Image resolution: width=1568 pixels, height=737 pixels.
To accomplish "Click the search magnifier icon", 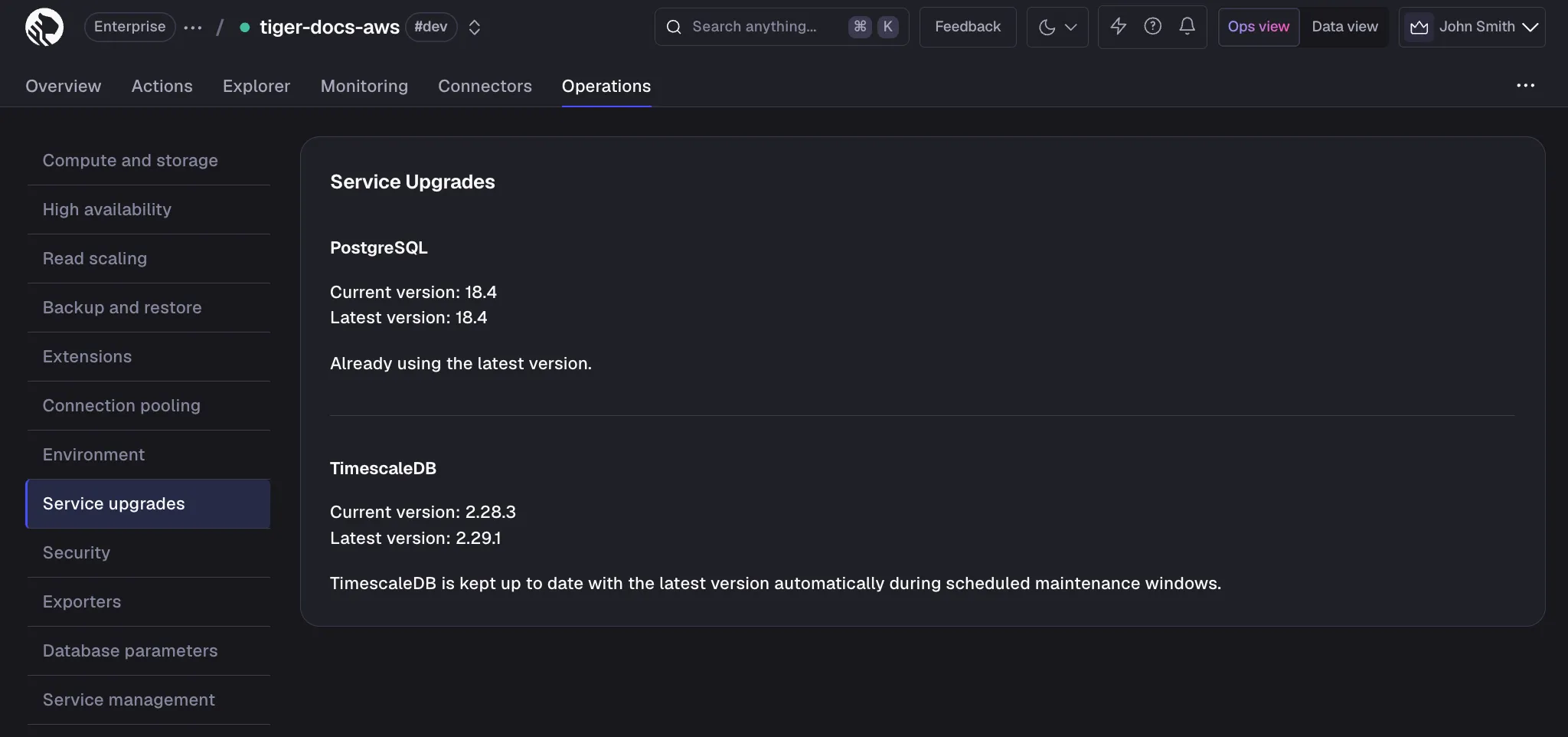I will [x=674, y=27].
